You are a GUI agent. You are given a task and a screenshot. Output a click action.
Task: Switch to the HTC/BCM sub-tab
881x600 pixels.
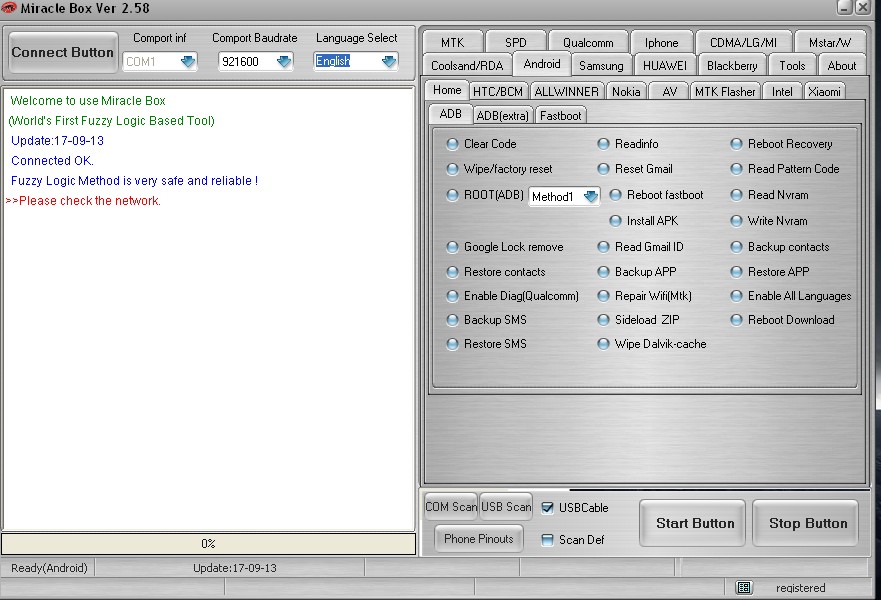pos(498,92)
